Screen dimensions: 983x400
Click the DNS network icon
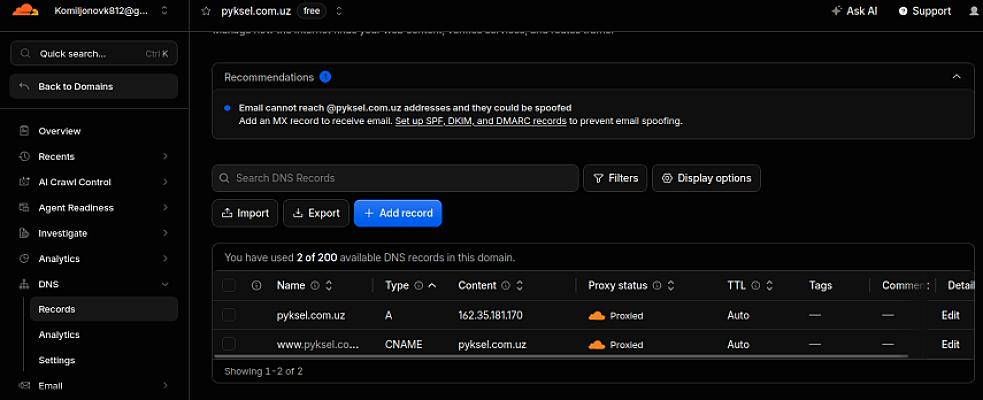coord(24,284)
